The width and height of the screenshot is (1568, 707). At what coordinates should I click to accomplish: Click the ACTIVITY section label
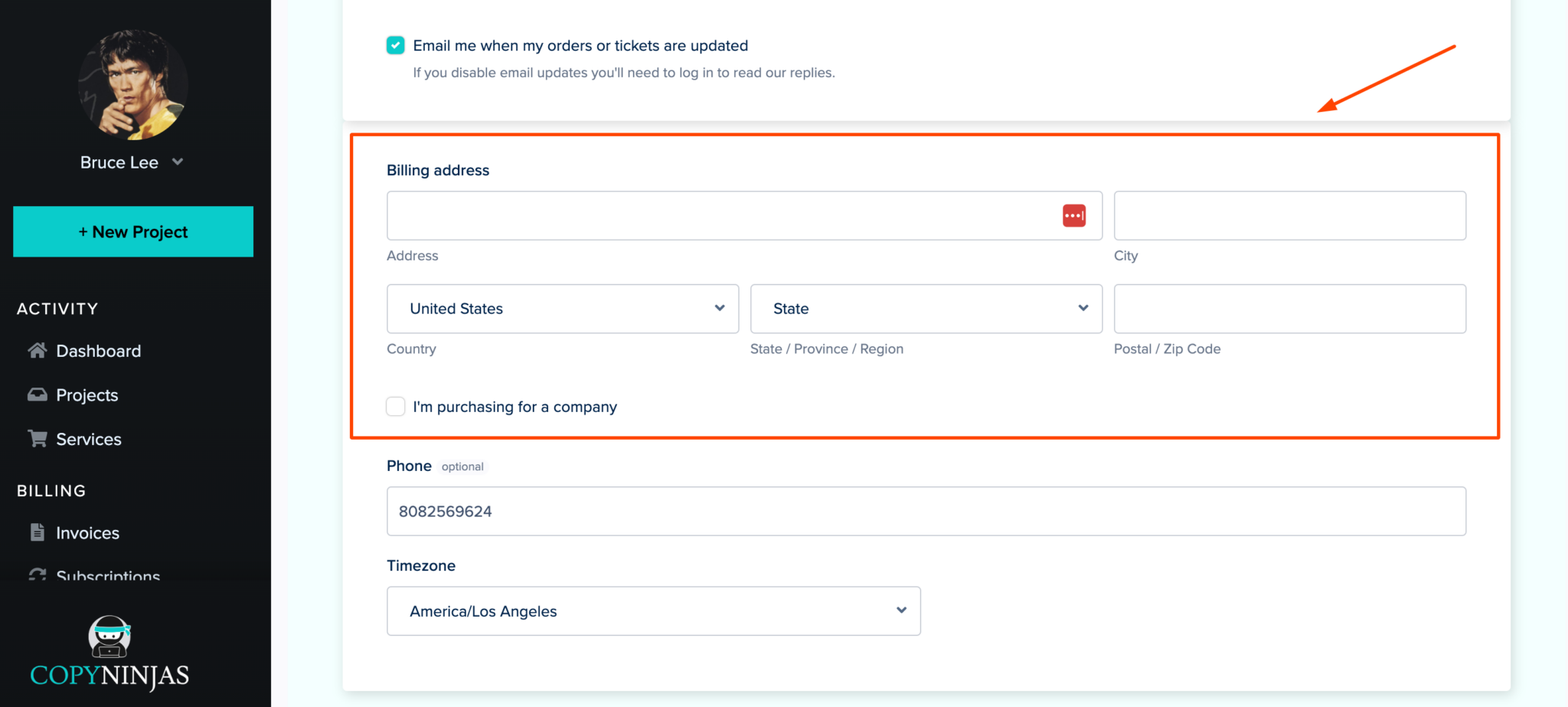click(x=57, y=309)
